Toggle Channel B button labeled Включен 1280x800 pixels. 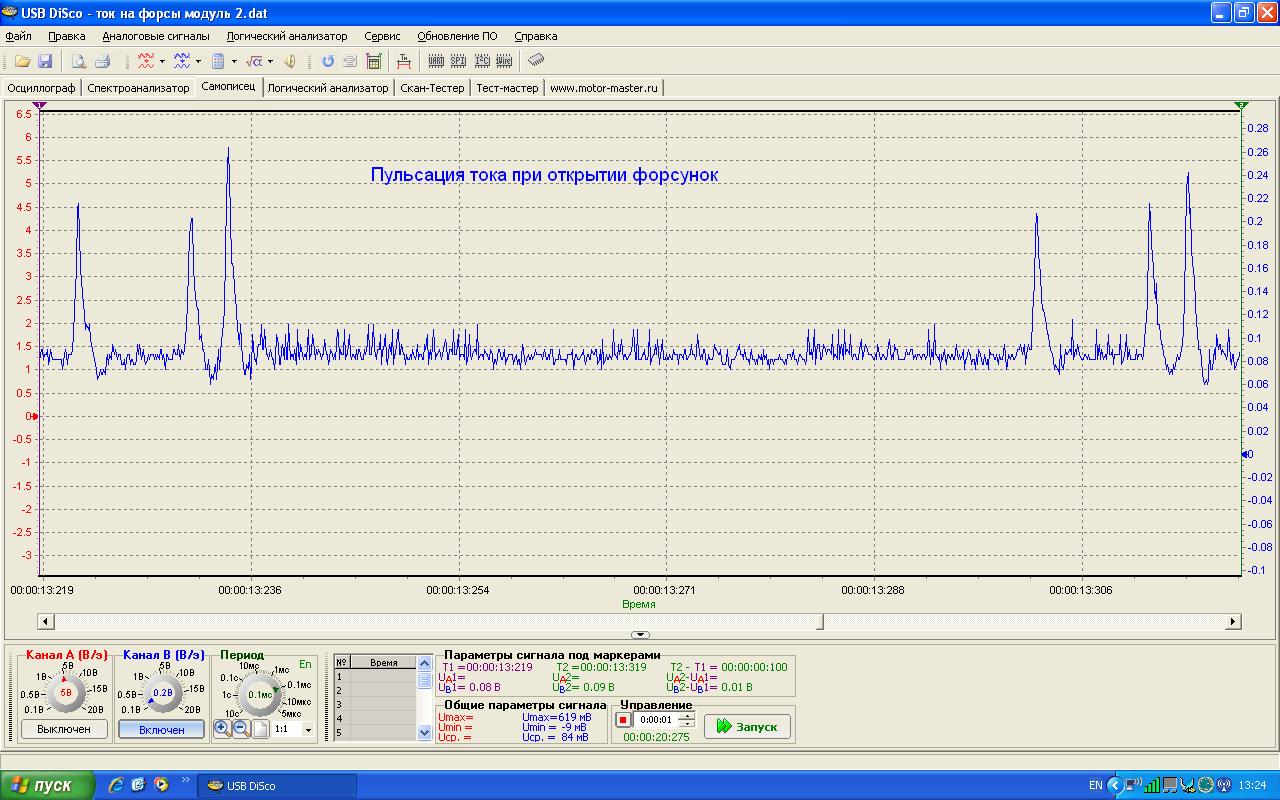click(161, 730)
